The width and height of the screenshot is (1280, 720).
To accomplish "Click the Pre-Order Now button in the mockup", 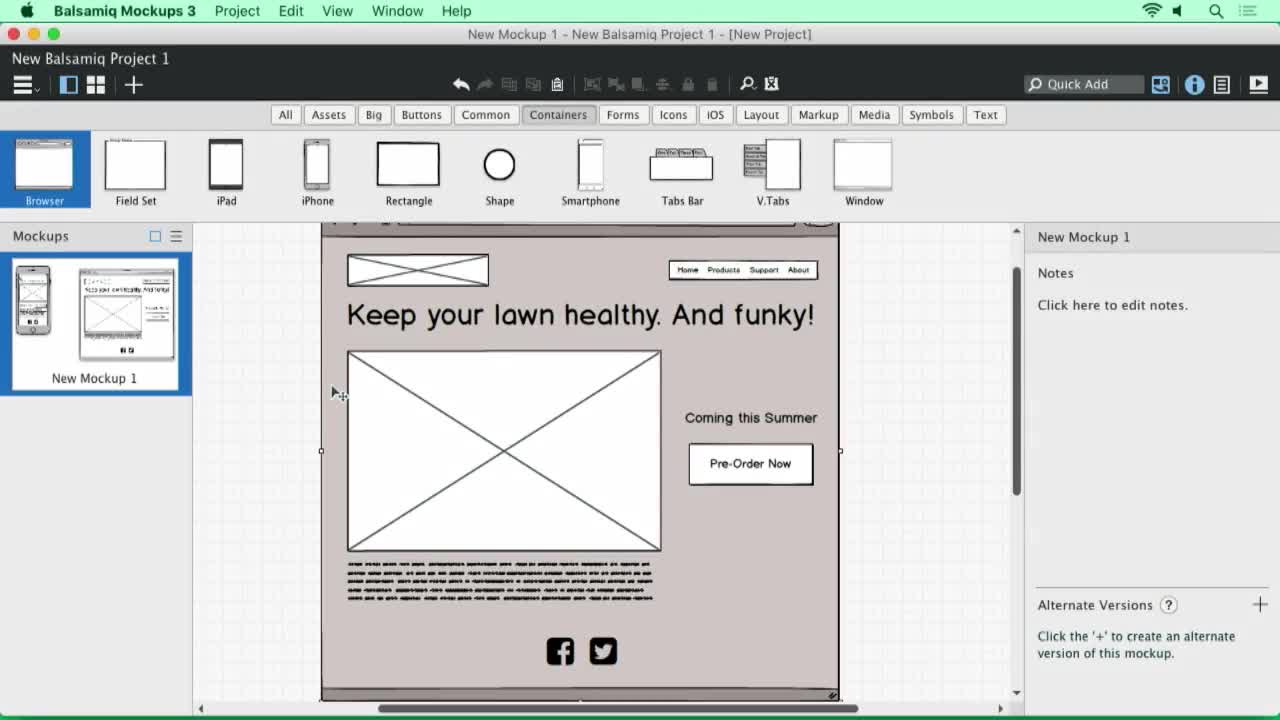I will [x=750, y=464].
